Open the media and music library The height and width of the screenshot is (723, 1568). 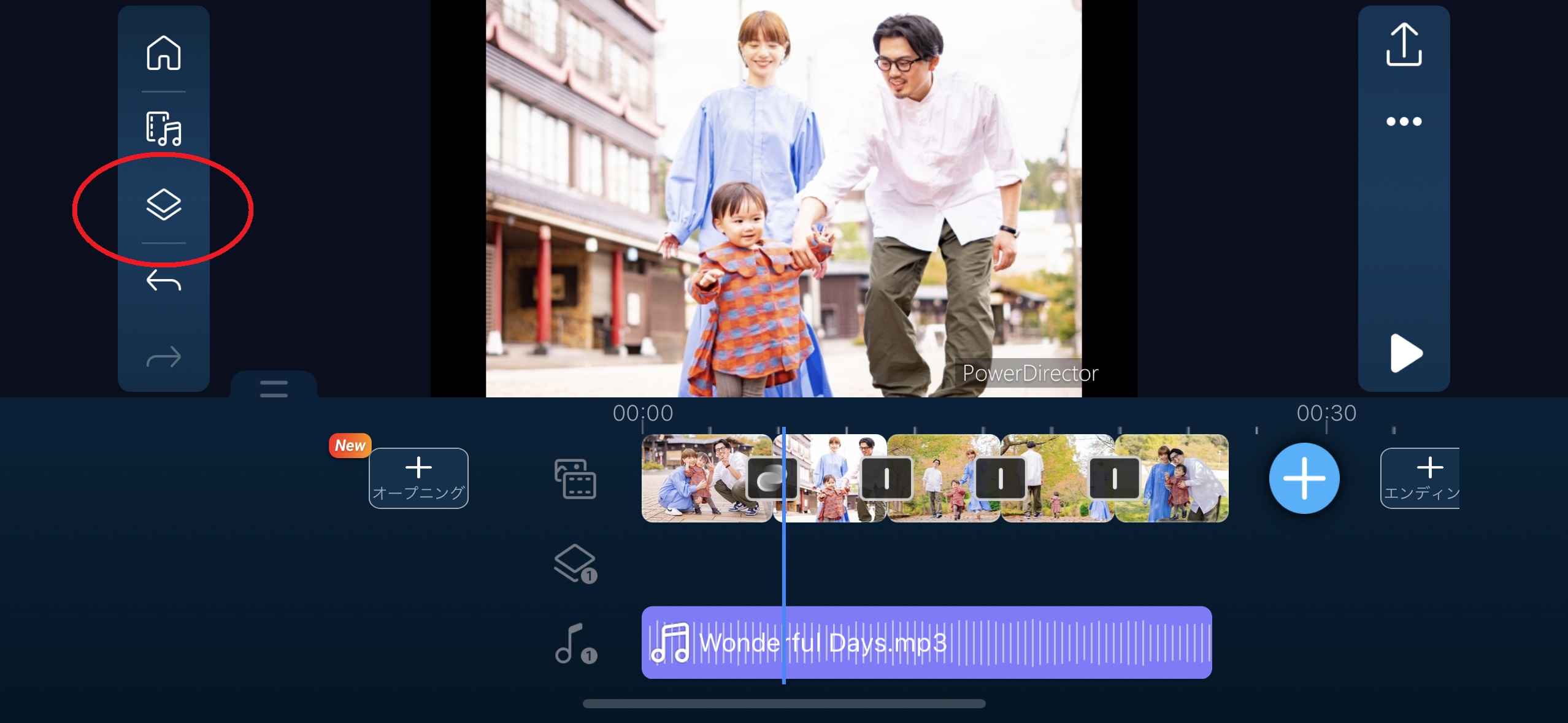pos(163,129)
